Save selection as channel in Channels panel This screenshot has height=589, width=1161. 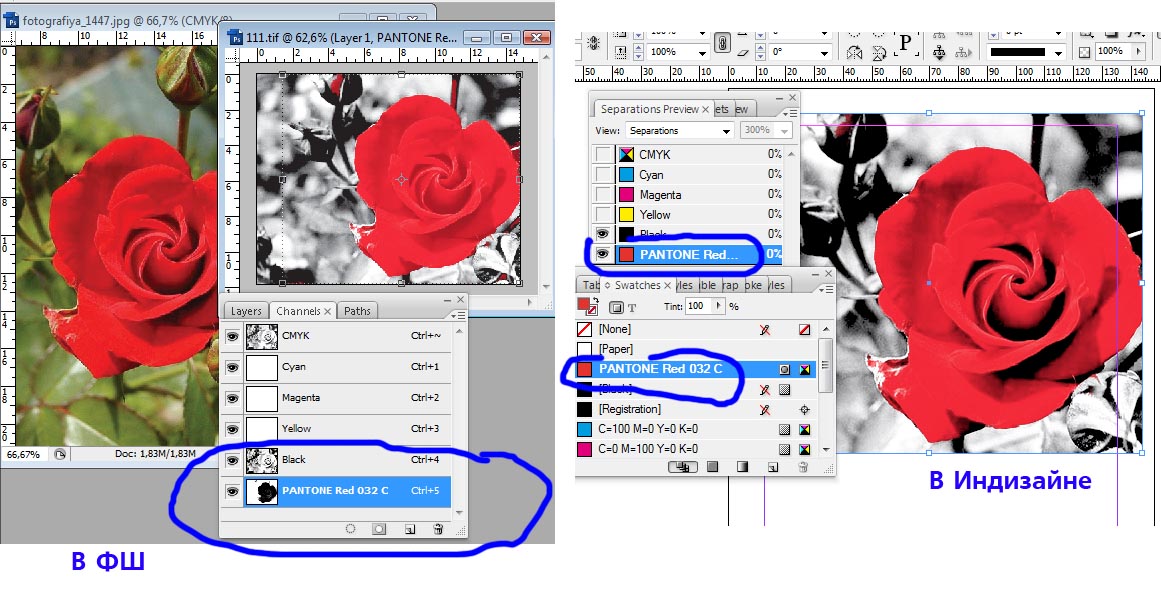coord(379,529)
